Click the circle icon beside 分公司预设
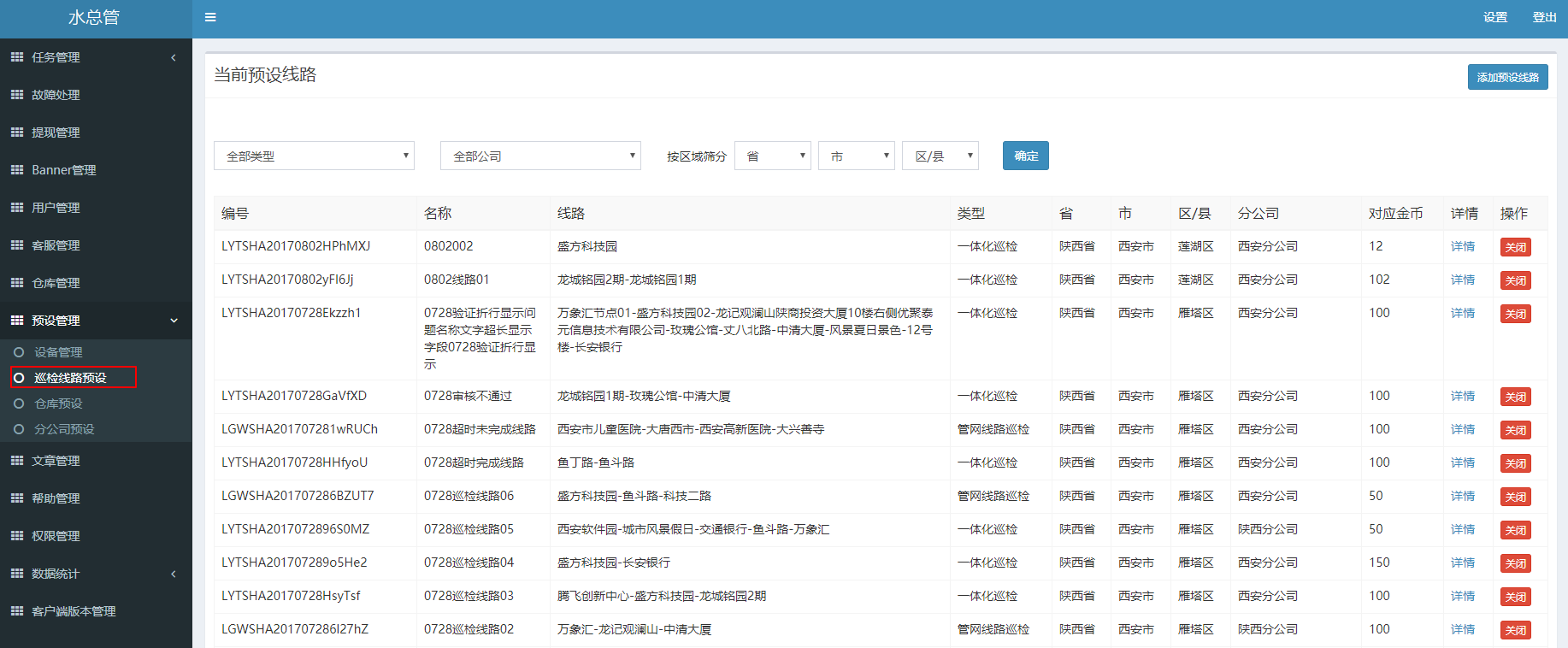The height and width of the screenshot is (648, 1568). click(19, 429)
